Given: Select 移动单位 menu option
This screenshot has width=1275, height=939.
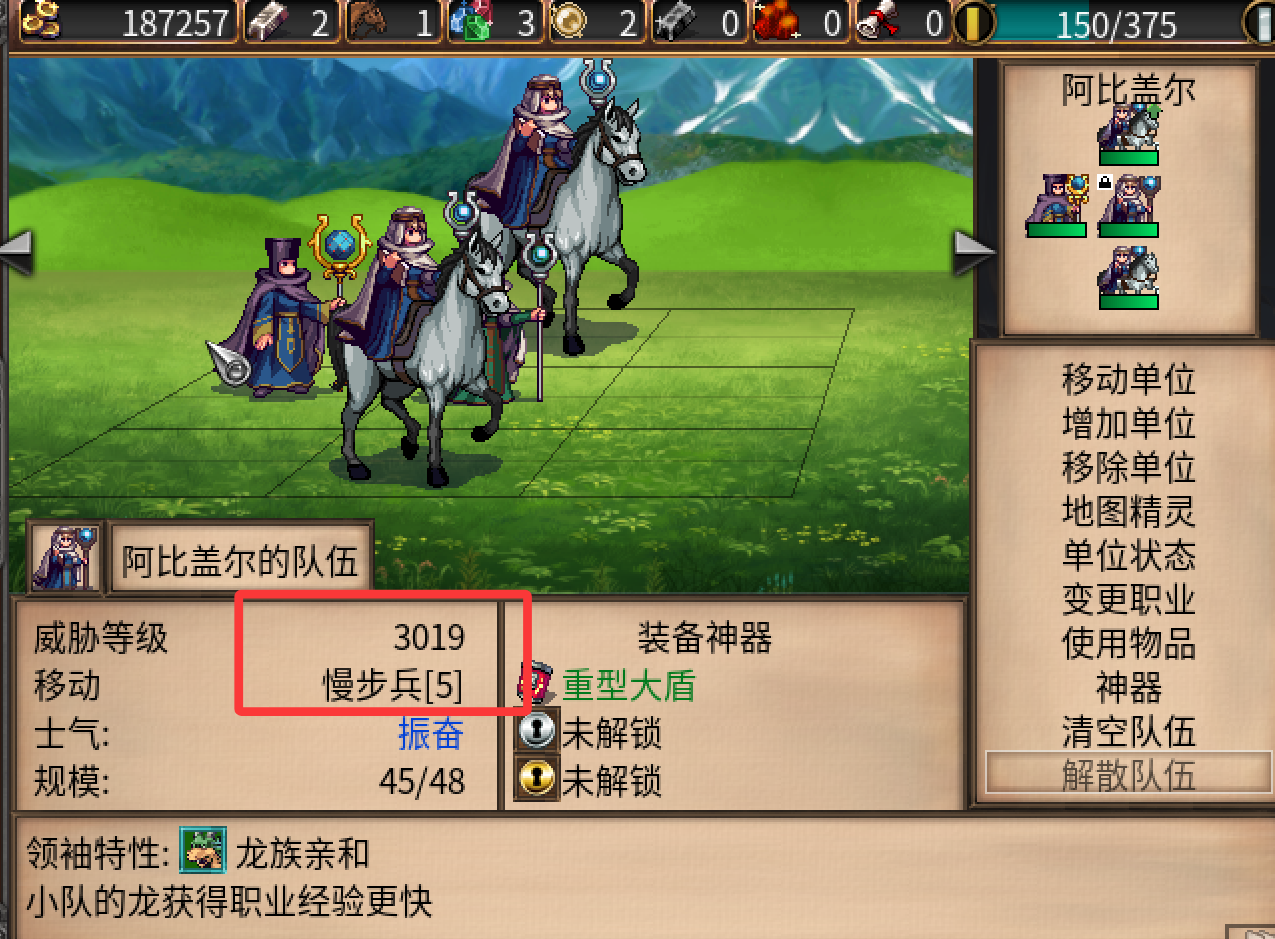Looking at the screenshot, I should 1128,380.
